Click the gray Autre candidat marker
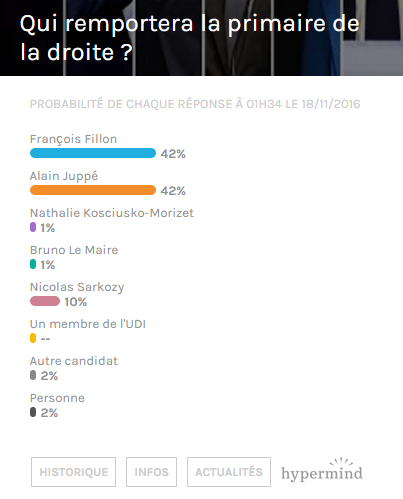 pos(33,375)
